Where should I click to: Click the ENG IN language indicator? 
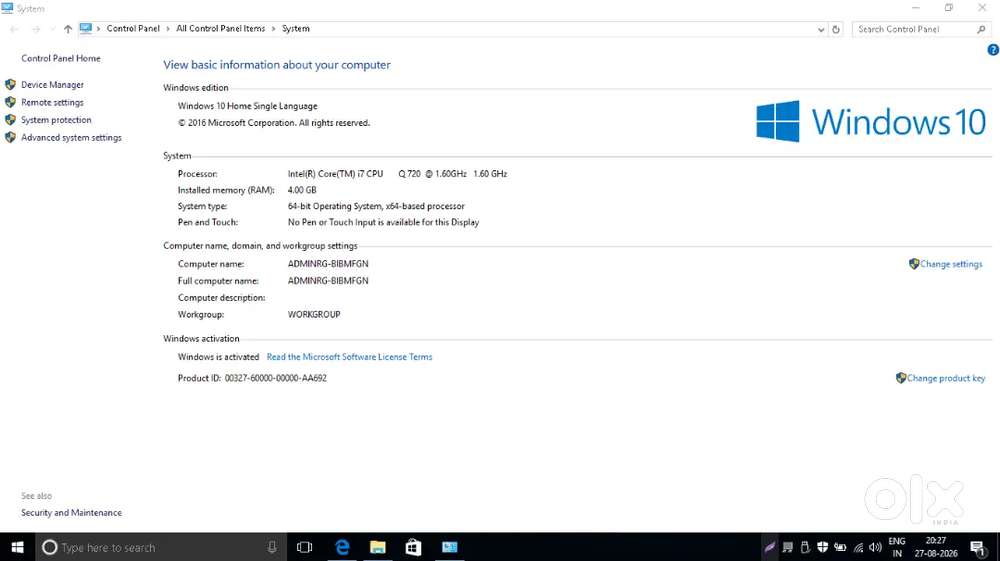tap(897, 548)
